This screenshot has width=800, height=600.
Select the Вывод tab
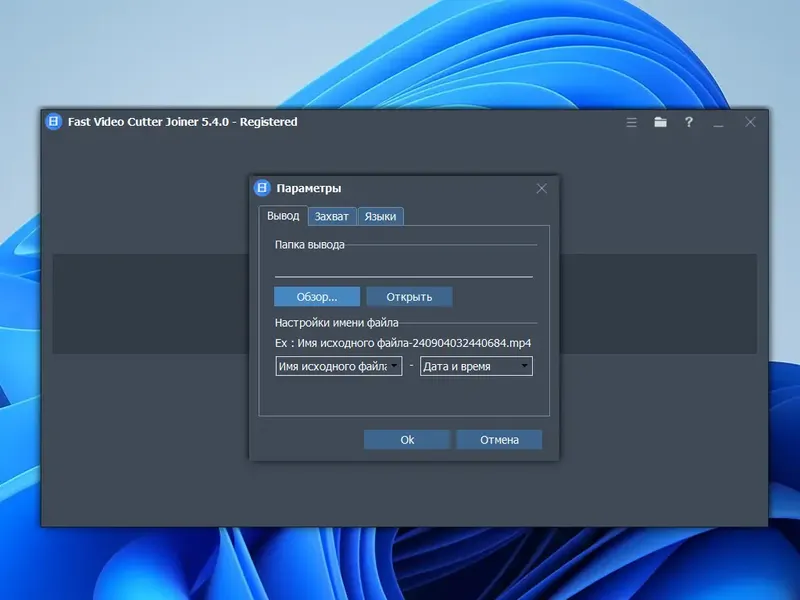(x=283, y=216)
